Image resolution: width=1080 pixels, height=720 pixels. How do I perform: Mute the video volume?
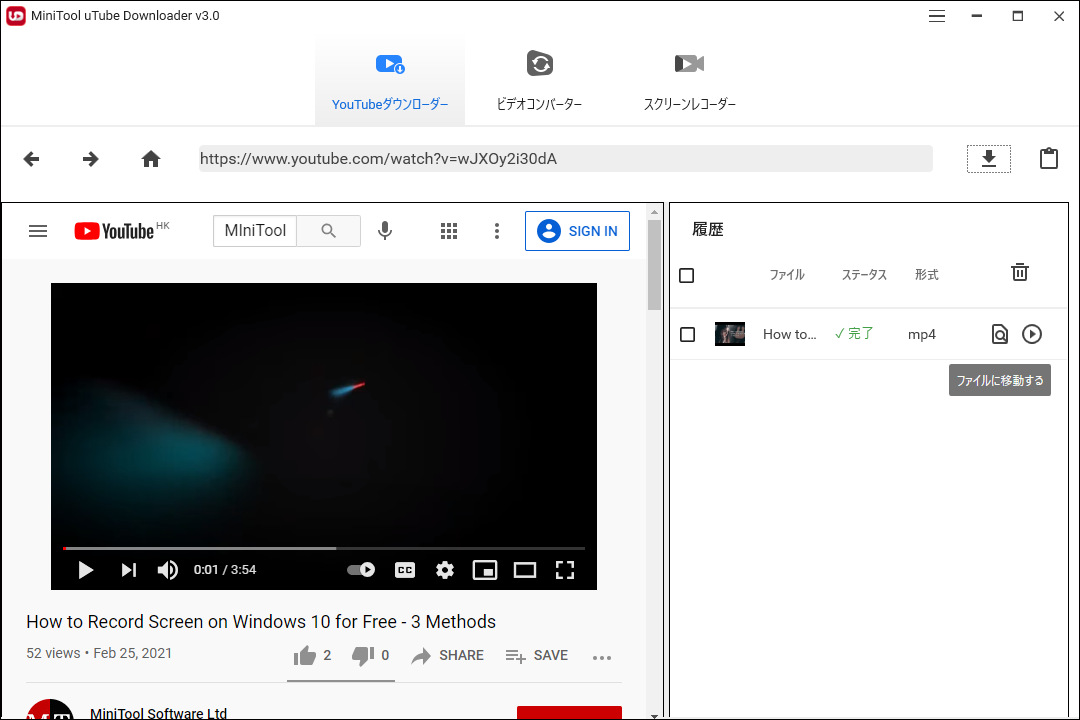(x=168, y=570)
